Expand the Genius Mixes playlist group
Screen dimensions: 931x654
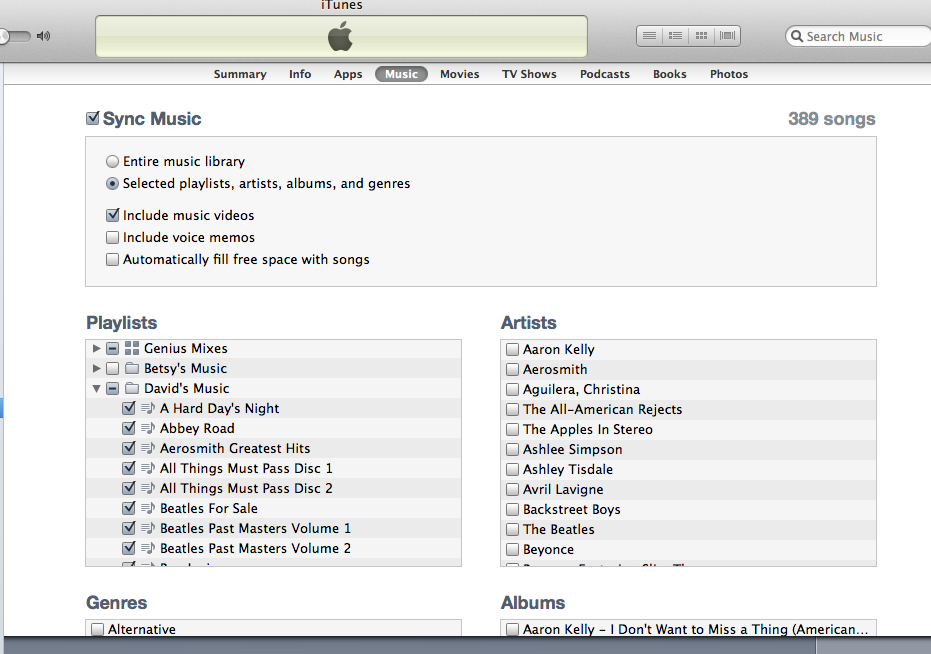tap(96, 349)
